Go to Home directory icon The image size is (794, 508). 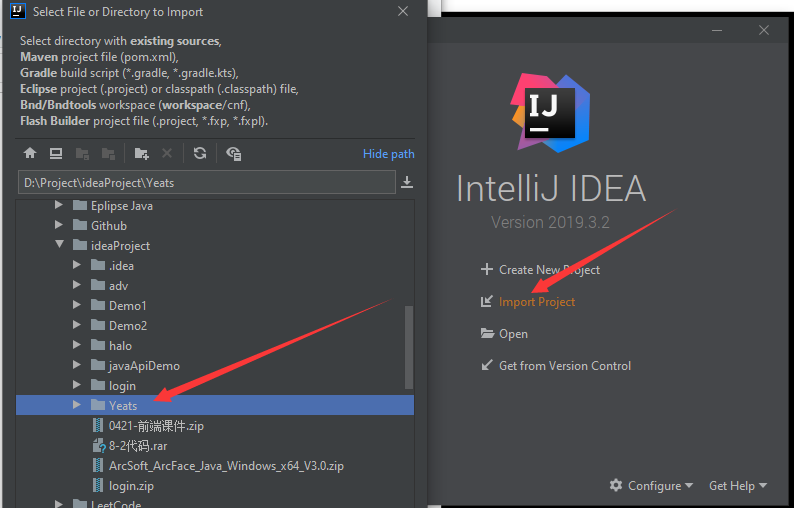(30, 153)
